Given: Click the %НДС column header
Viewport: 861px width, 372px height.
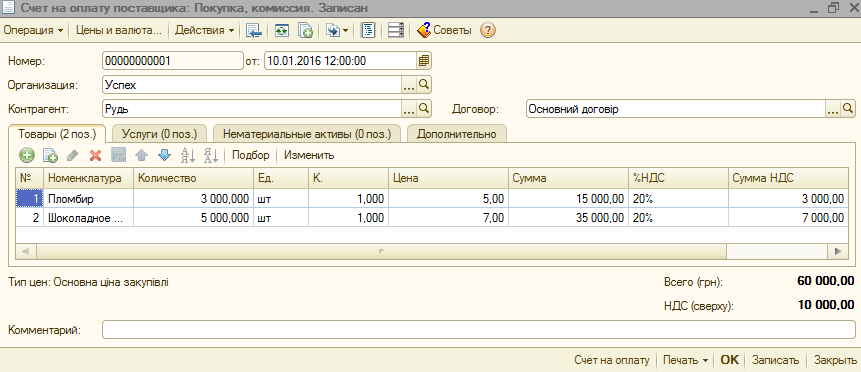Looking at the screenshot, I should 678,178.
